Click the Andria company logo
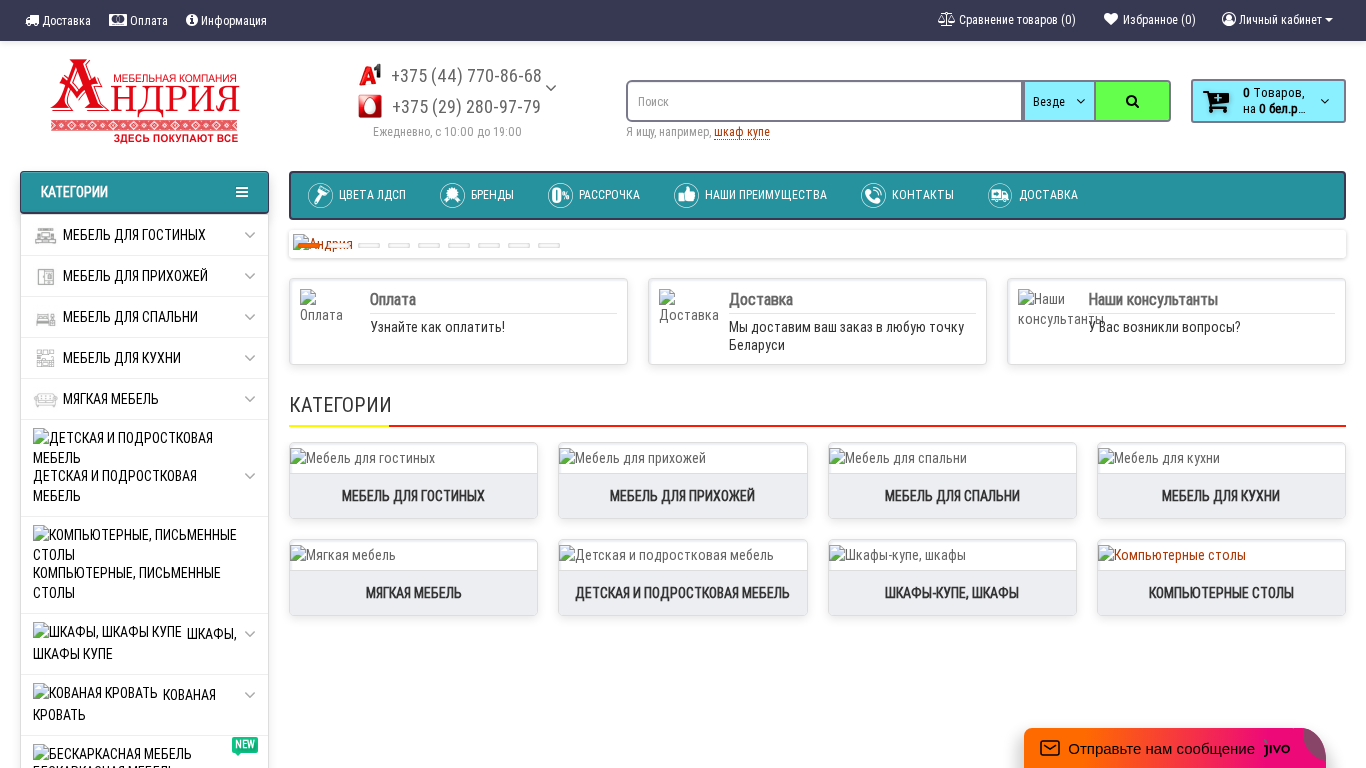The image size is (1366, 768). 145,101
